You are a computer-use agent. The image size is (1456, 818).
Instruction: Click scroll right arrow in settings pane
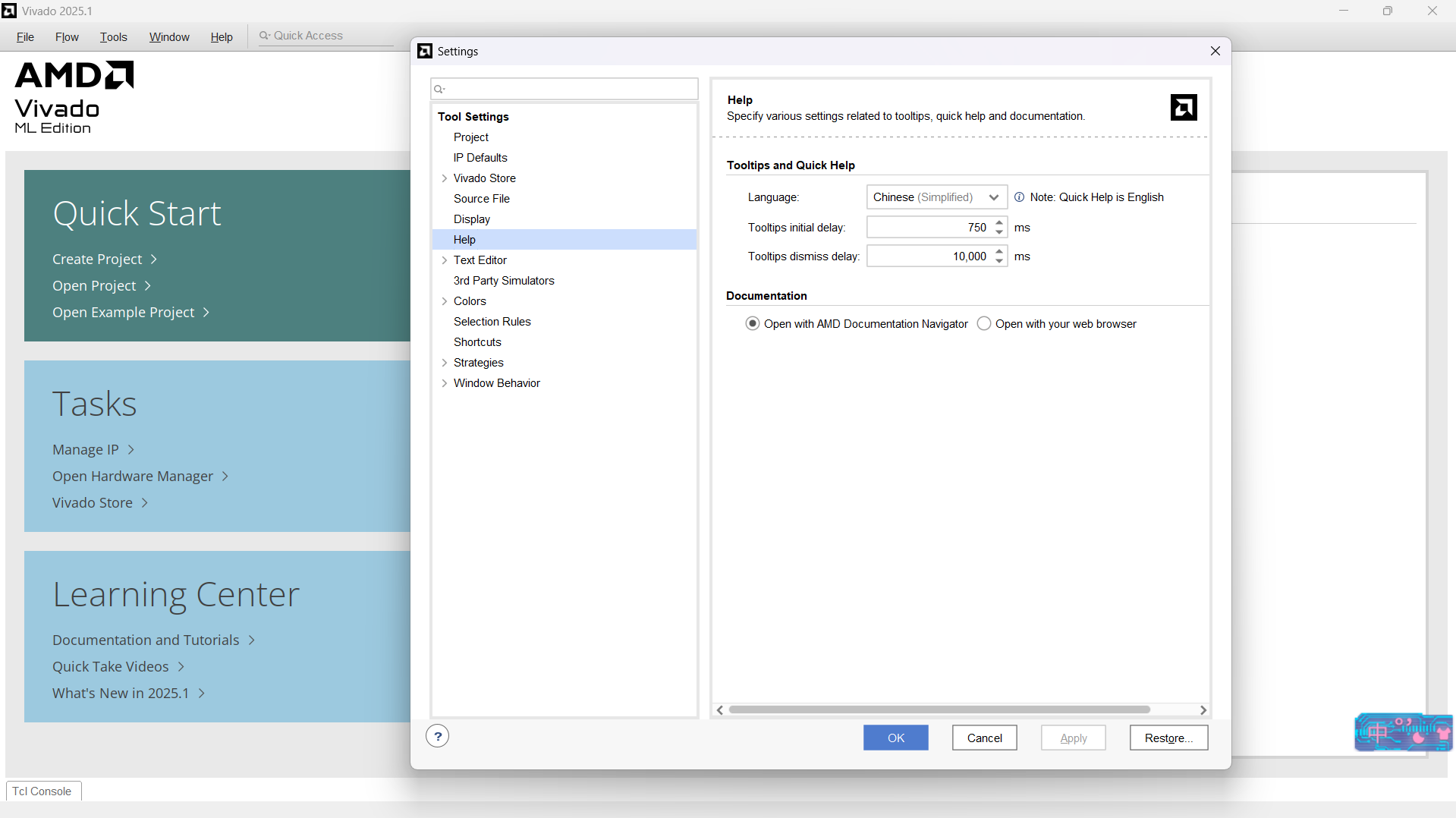click(1203, 710)
